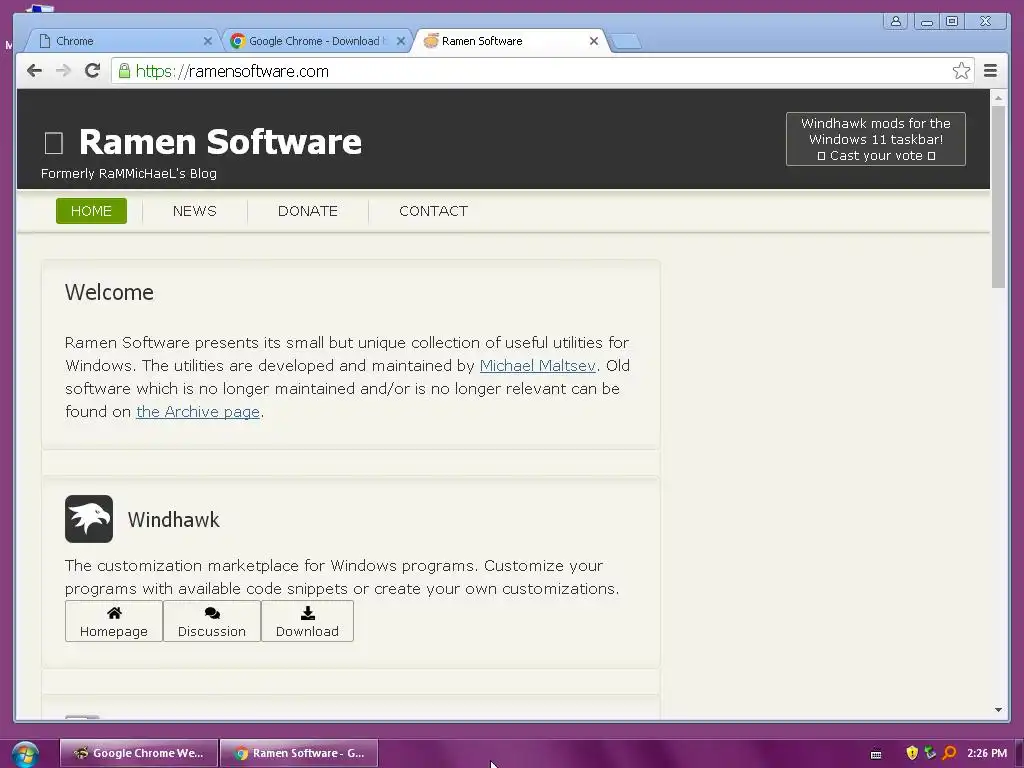Click the Chrome user profile icon
This screenshot has height=768, width=1024.
point(895,22)
